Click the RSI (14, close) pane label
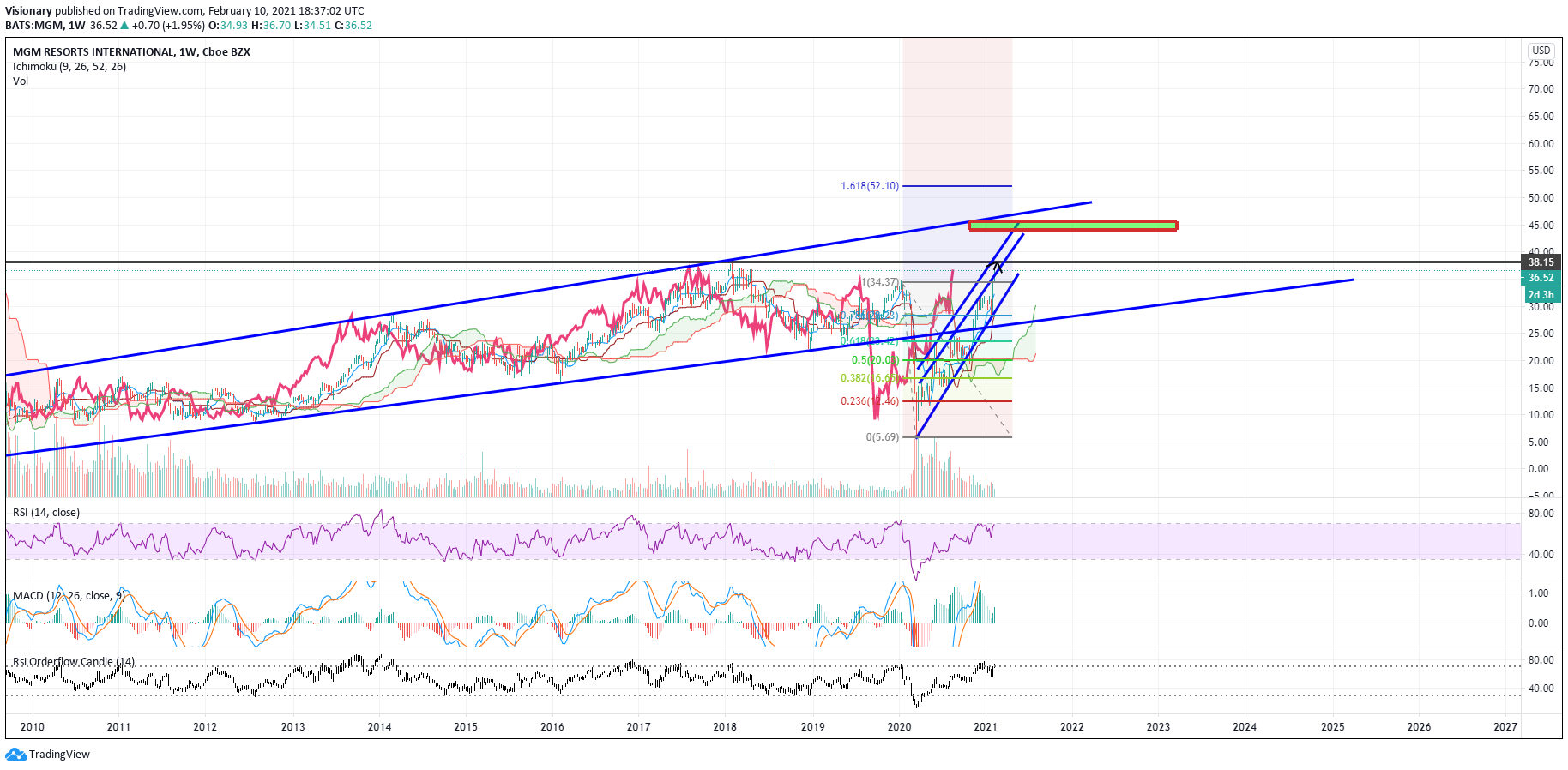Viewport: 1568px width, 770px height. point(46,513)
